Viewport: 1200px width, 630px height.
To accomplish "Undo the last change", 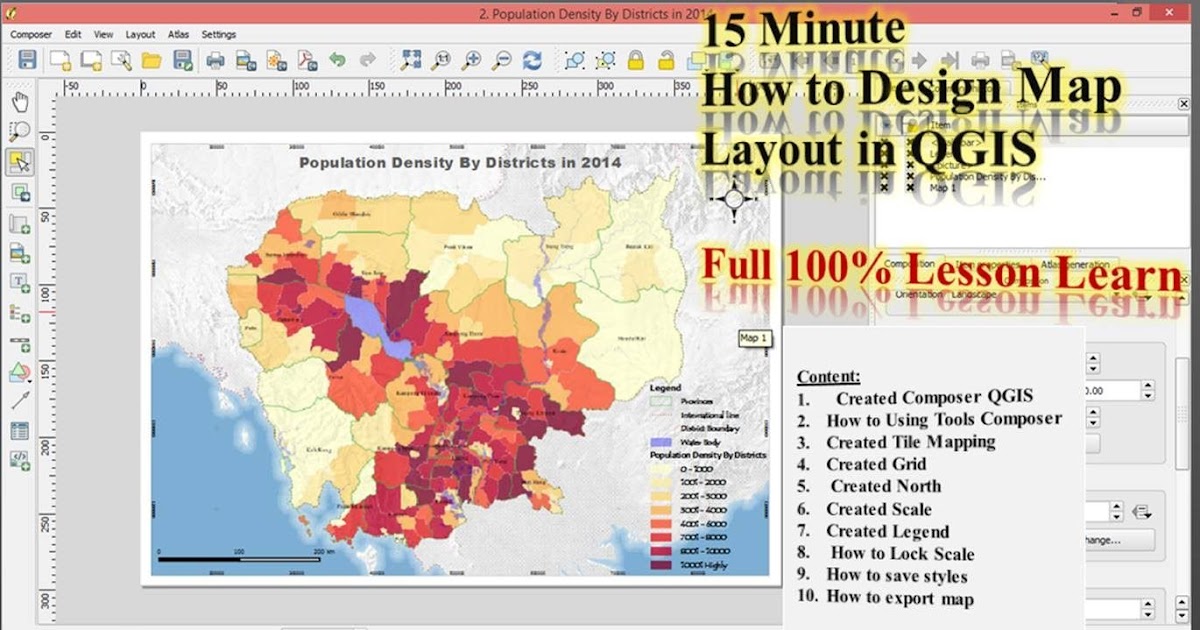I will [x=338, y=60].
